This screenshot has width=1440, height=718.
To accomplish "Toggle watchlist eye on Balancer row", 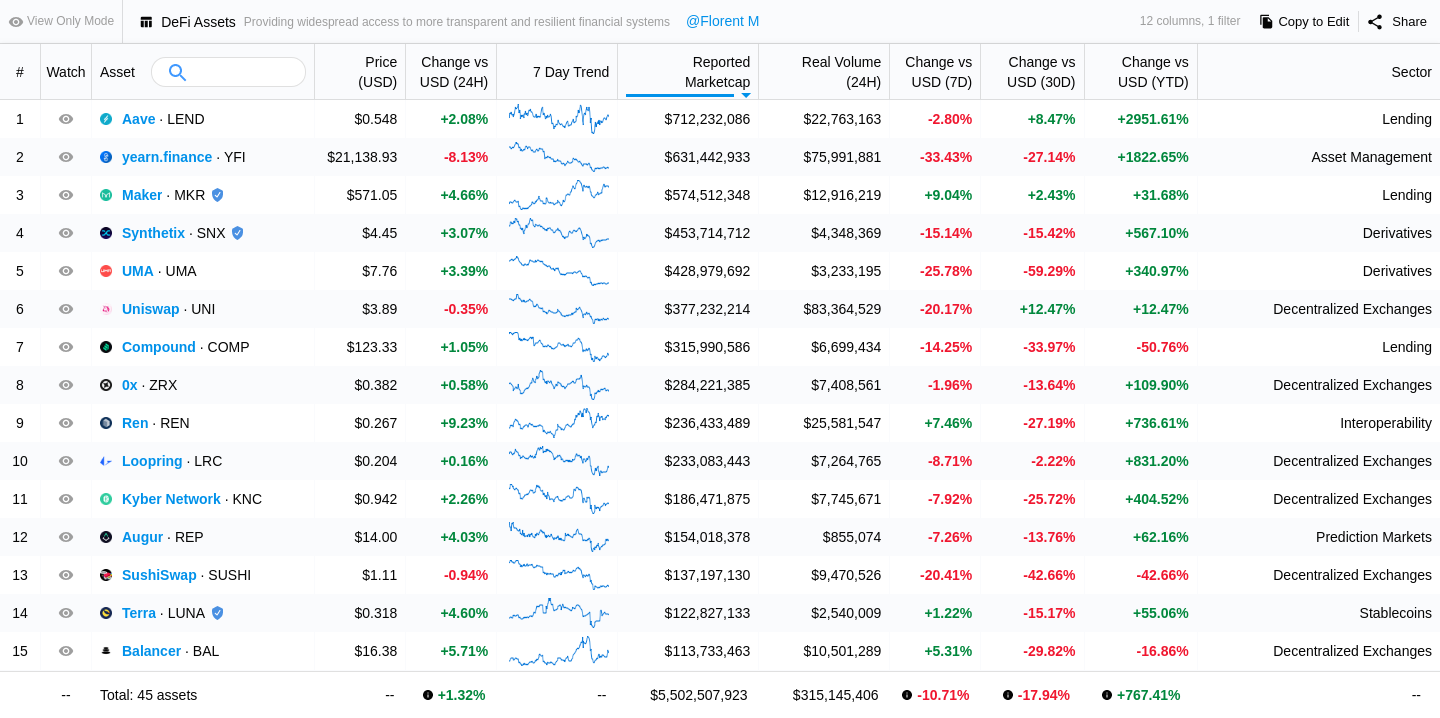I will click(66, 651).
